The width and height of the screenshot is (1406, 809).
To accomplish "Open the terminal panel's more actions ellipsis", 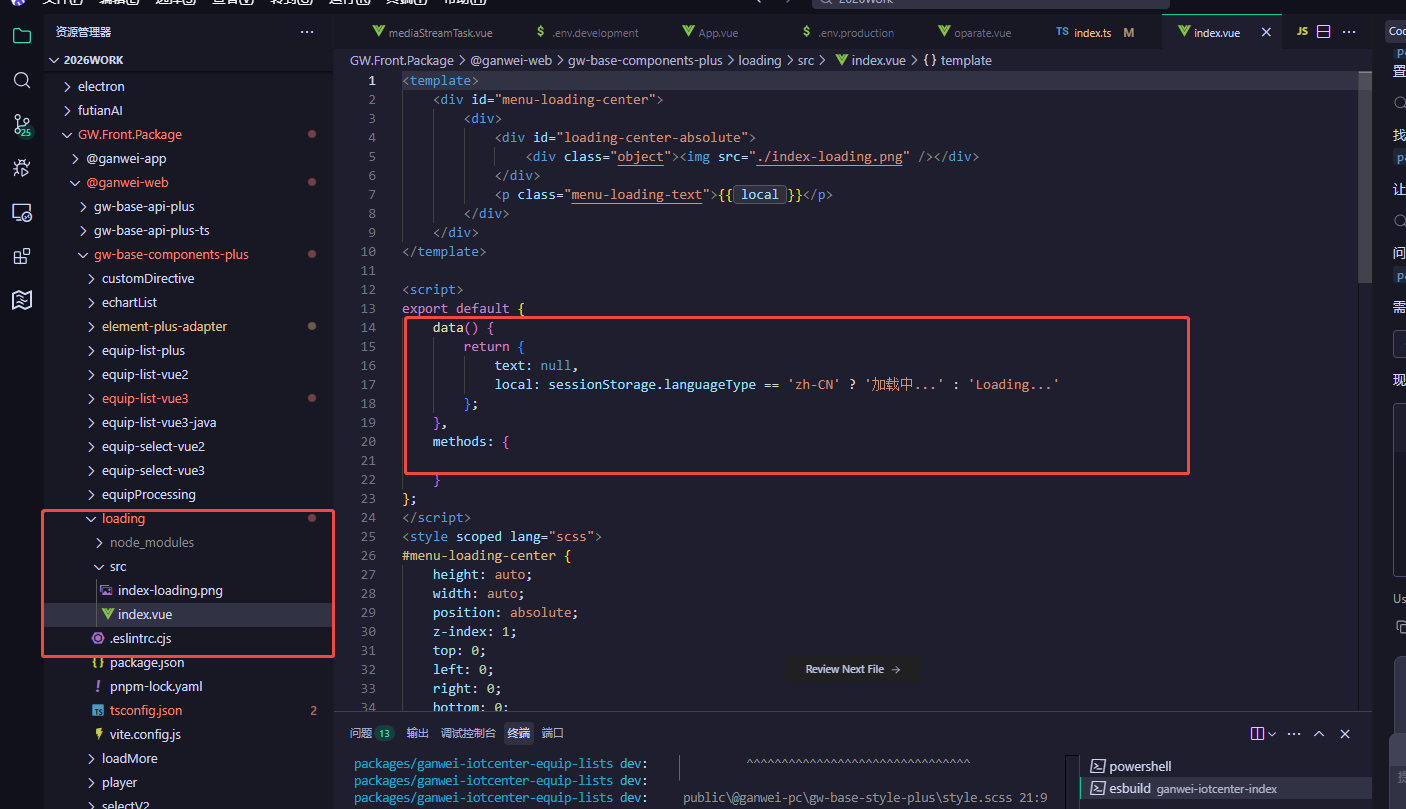I will click(x=1295, y=734).
